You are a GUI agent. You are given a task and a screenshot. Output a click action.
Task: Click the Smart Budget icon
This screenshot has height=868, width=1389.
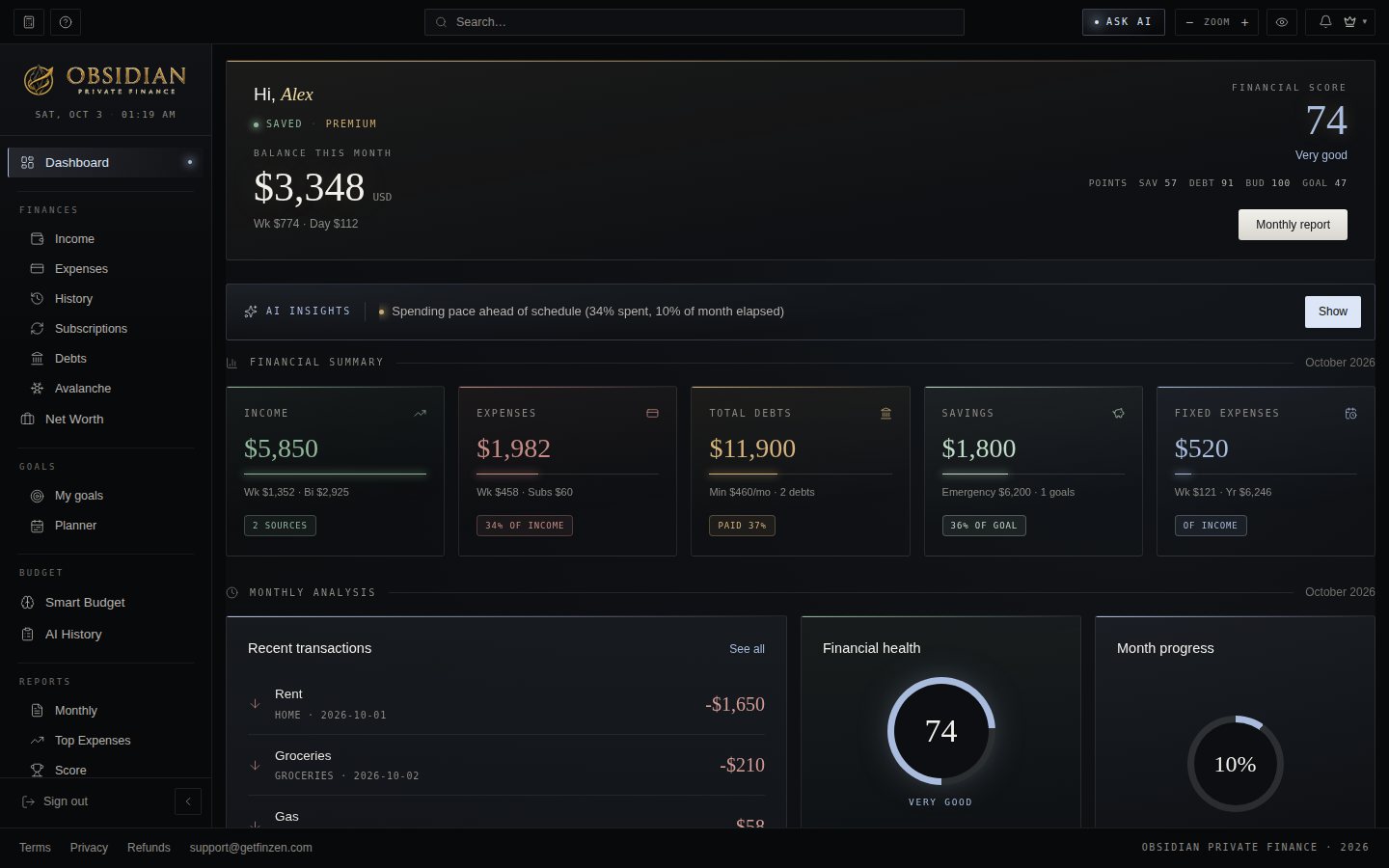[x=27, y=602]
